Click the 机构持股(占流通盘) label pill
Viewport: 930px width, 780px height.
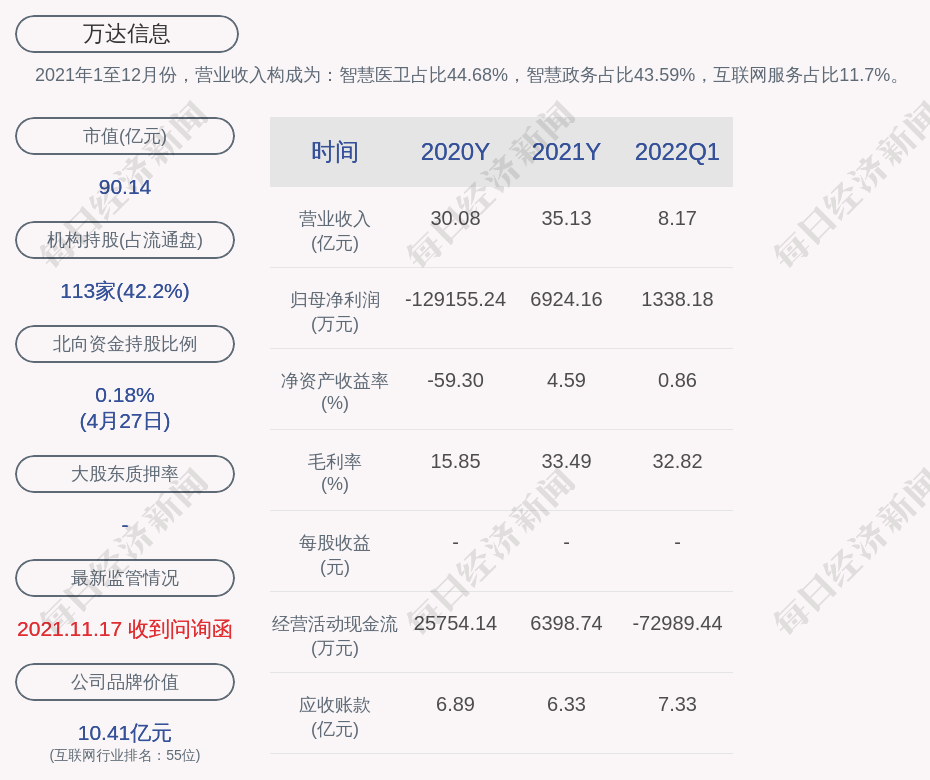click(x=125, y=240)
